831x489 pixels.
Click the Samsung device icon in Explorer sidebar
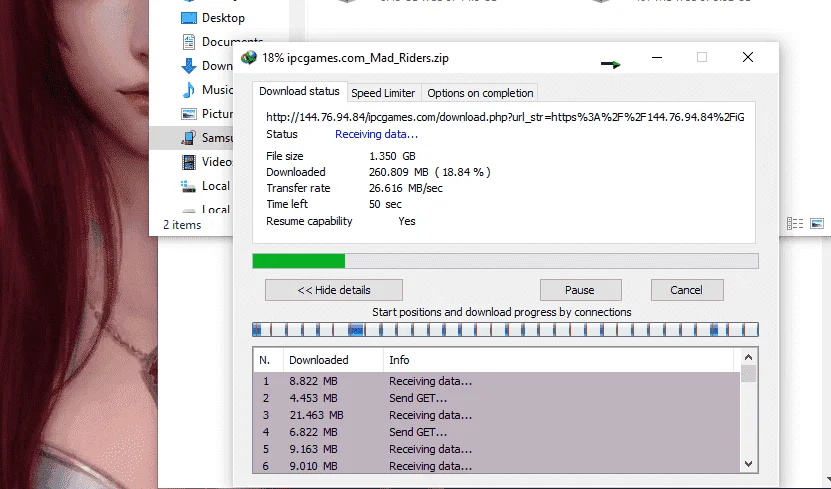click(x=189, y=138)
